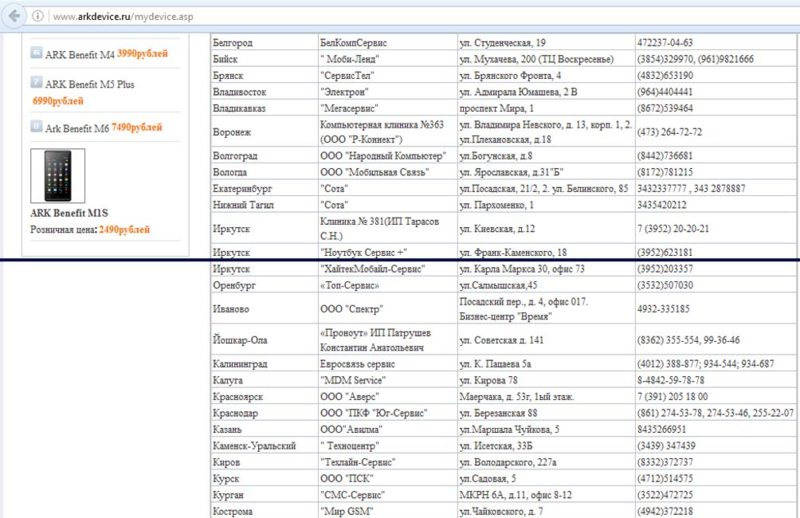
Task: Select the Владивосток city cell
Action: click(264, 92)
